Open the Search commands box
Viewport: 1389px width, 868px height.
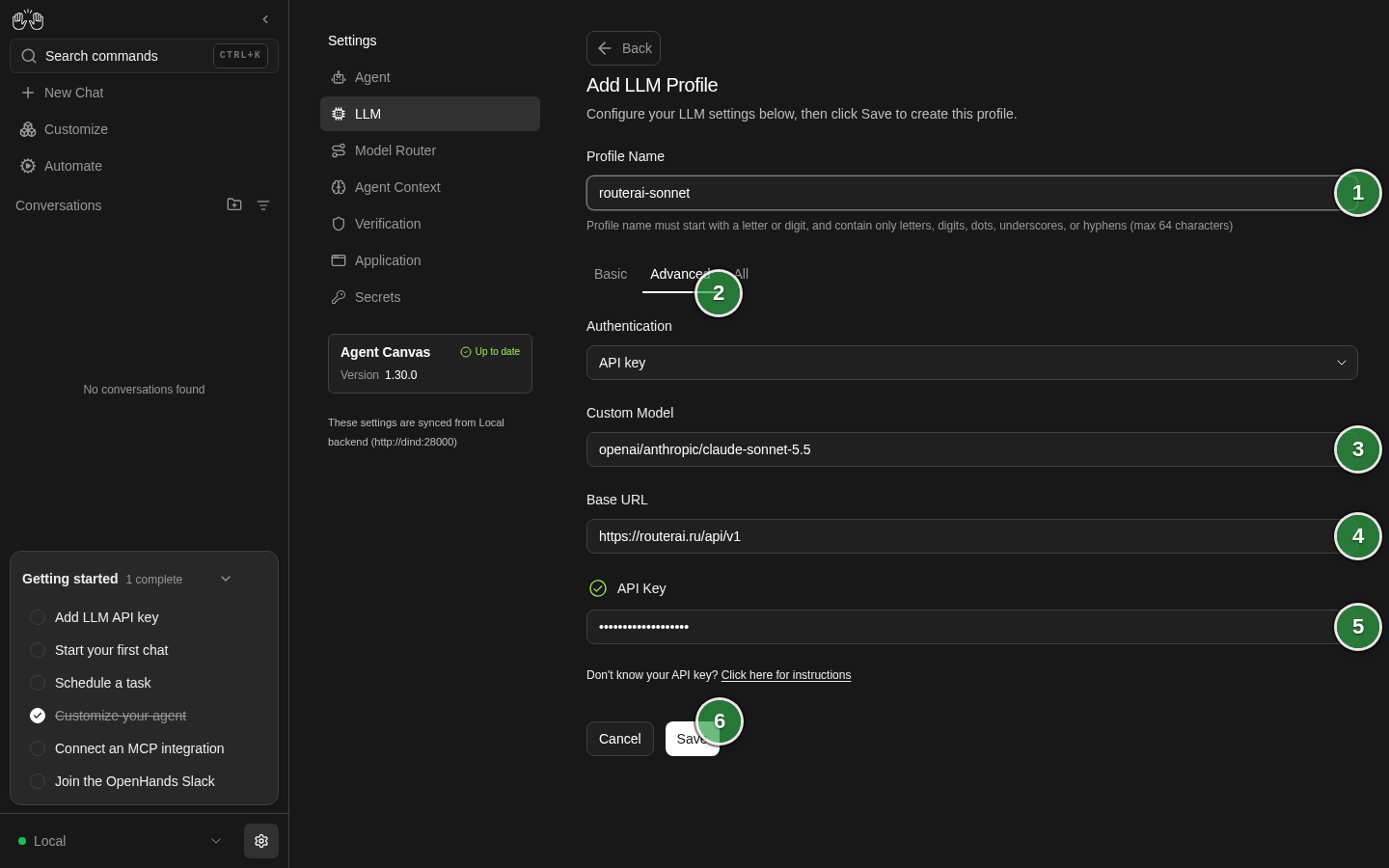pyautogui.click(x=144, y=56)
